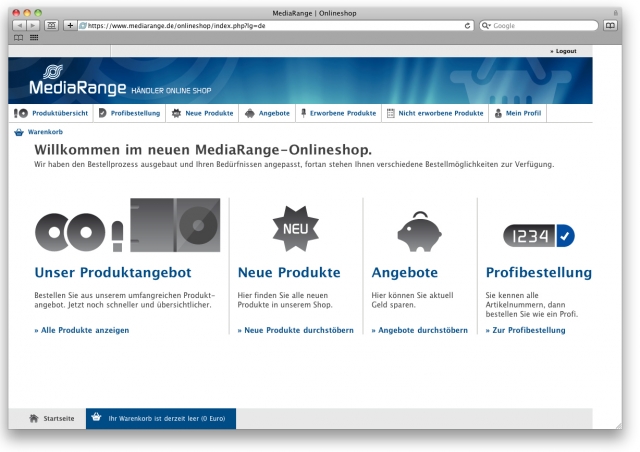Click the basket icon in the blue cart bar

(x=96, y=417)
